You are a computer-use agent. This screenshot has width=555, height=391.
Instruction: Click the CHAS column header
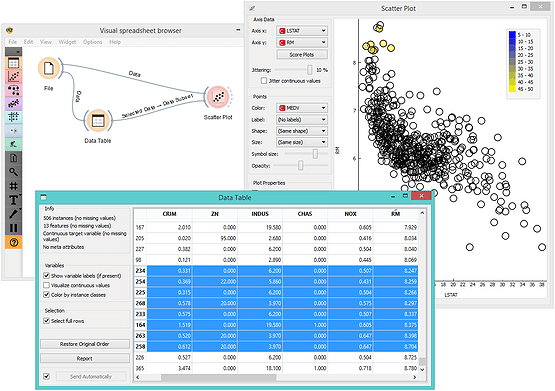[305, 214]
